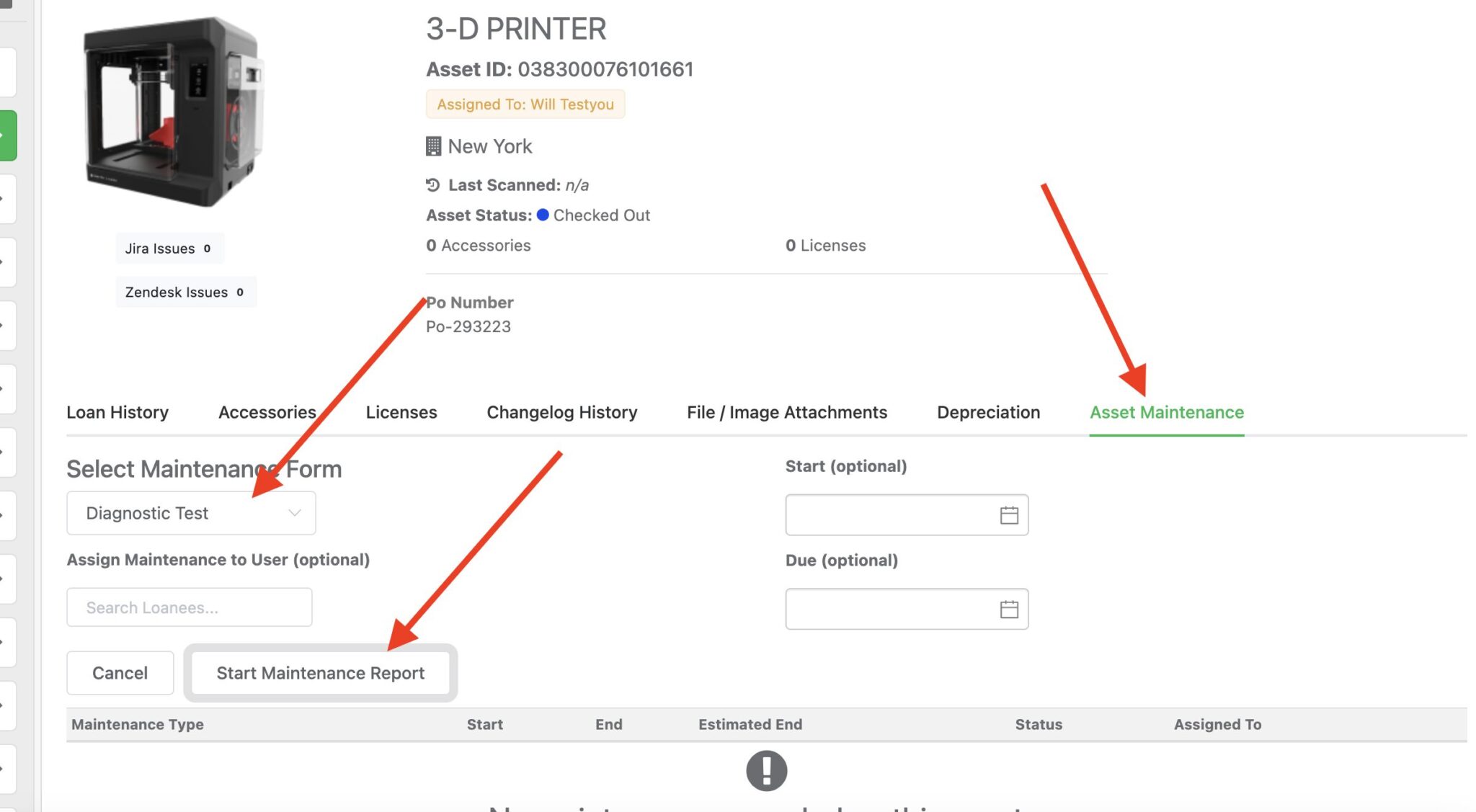The image size is (1476, 812).
Task: Click the Start Maintenance Report button
Action: (x=321, y=672)
